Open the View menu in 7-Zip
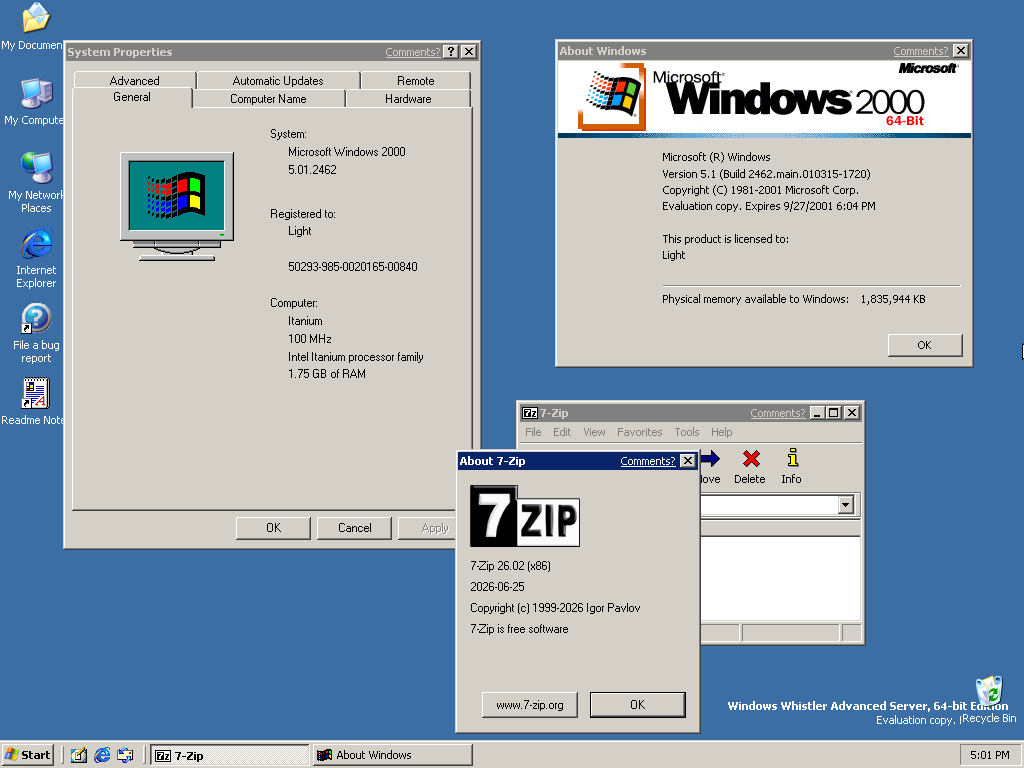Screen dimensions: 1024x768 (x=594, y=432)
